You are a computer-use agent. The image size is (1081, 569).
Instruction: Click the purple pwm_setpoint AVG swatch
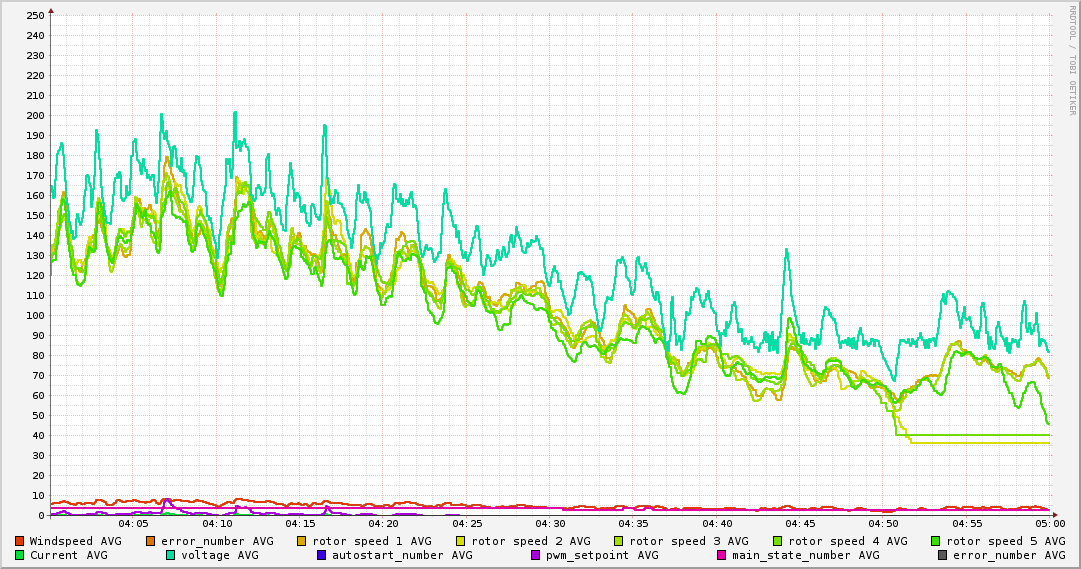[536, 555]
